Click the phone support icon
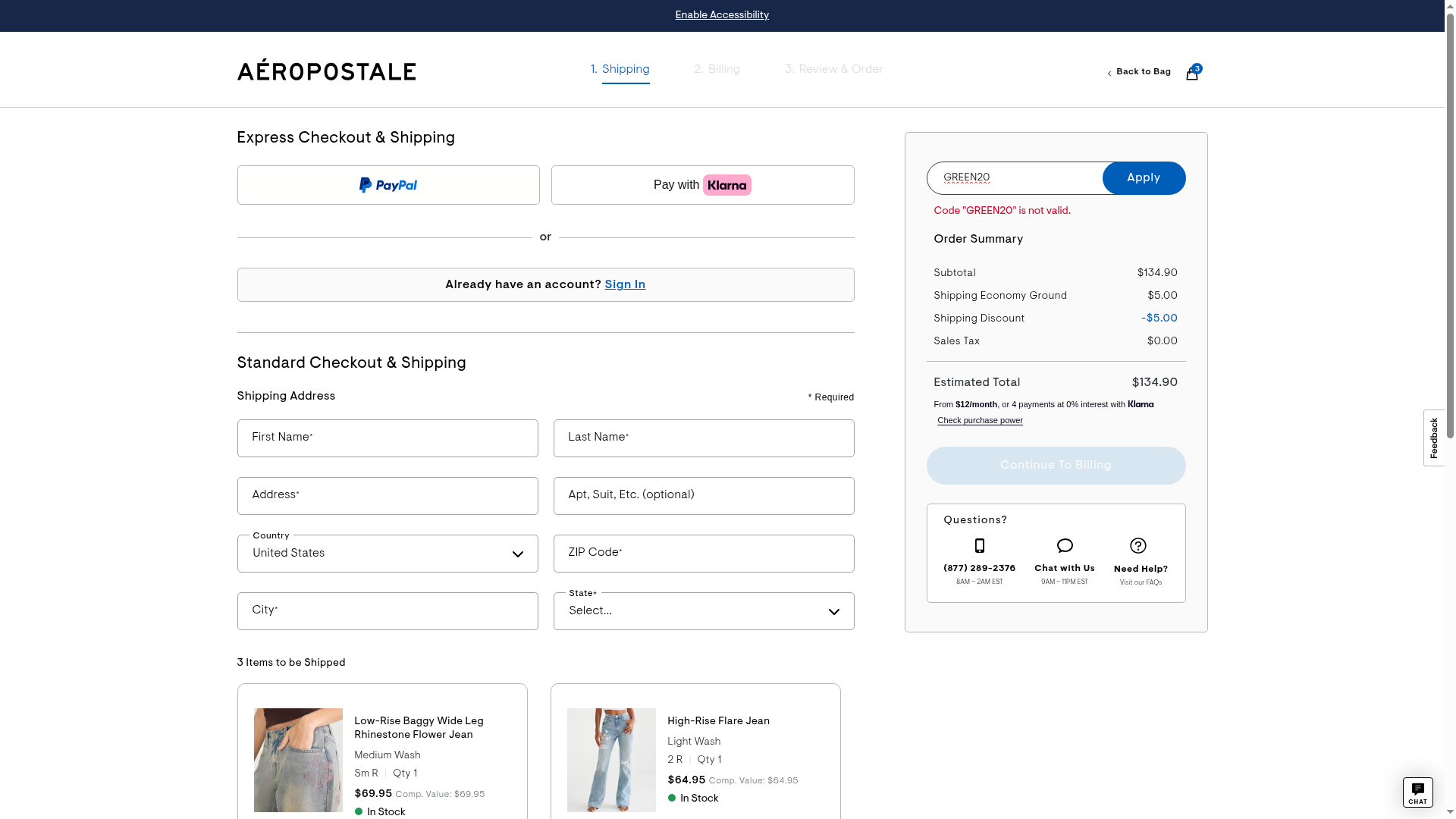This screenshot has width=1456, height=819. (x=979, y=546)
